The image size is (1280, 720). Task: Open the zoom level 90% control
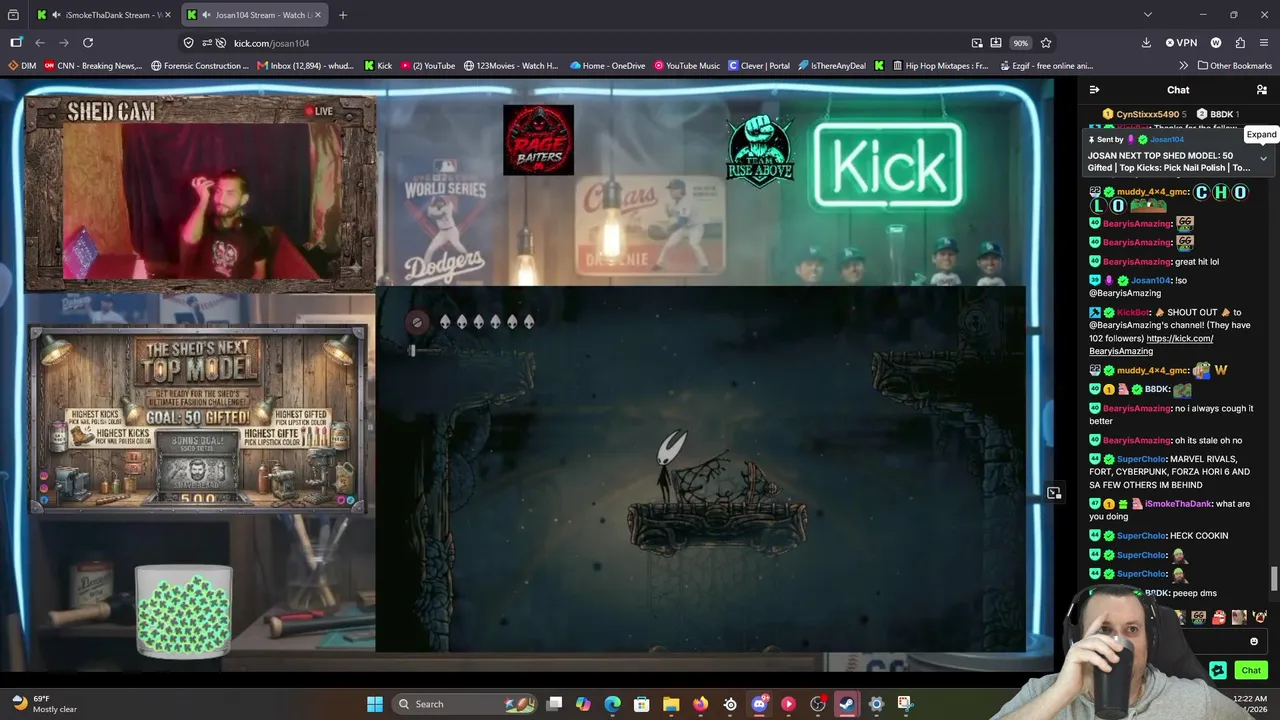[1020, 43]
